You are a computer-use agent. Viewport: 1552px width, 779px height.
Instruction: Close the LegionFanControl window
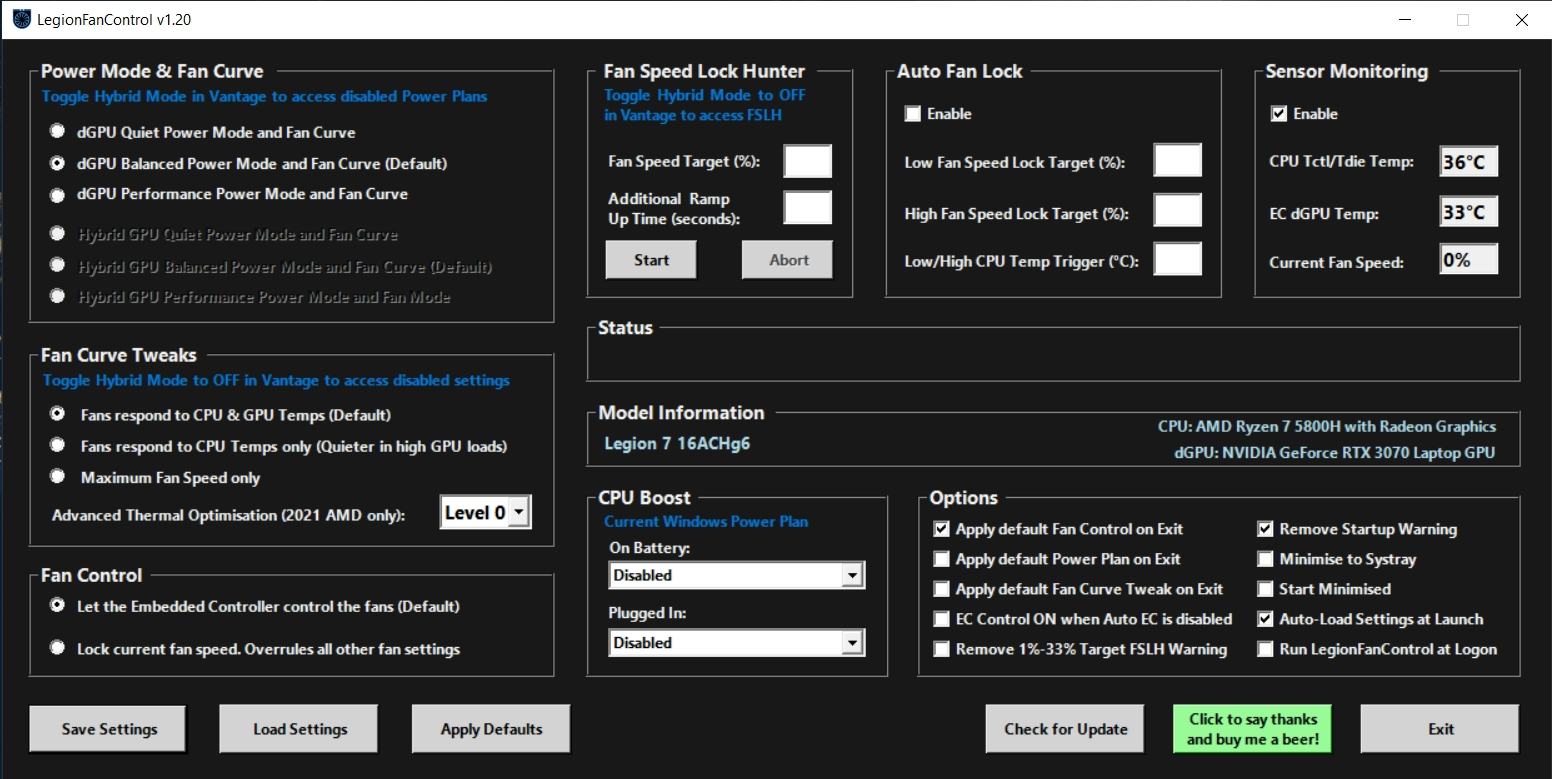(x=1522, y=20)
